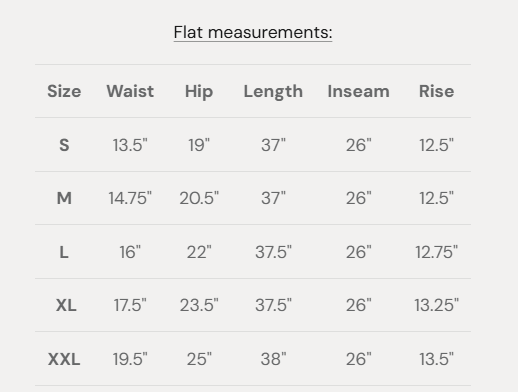This screenshot has width=518, height=392.
Task: Select the Size column header
Action: (x=64, y=91)
